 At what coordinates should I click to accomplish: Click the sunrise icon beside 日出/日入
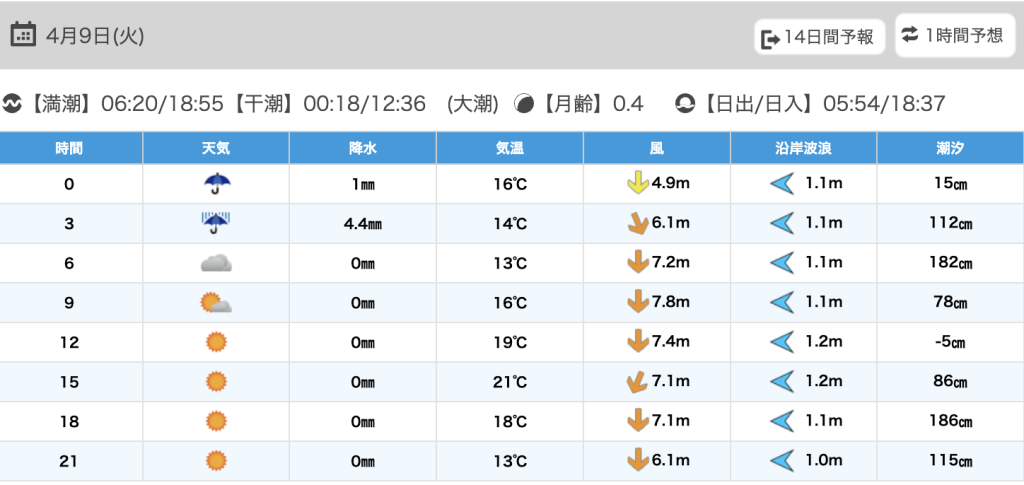pos(685,103)
